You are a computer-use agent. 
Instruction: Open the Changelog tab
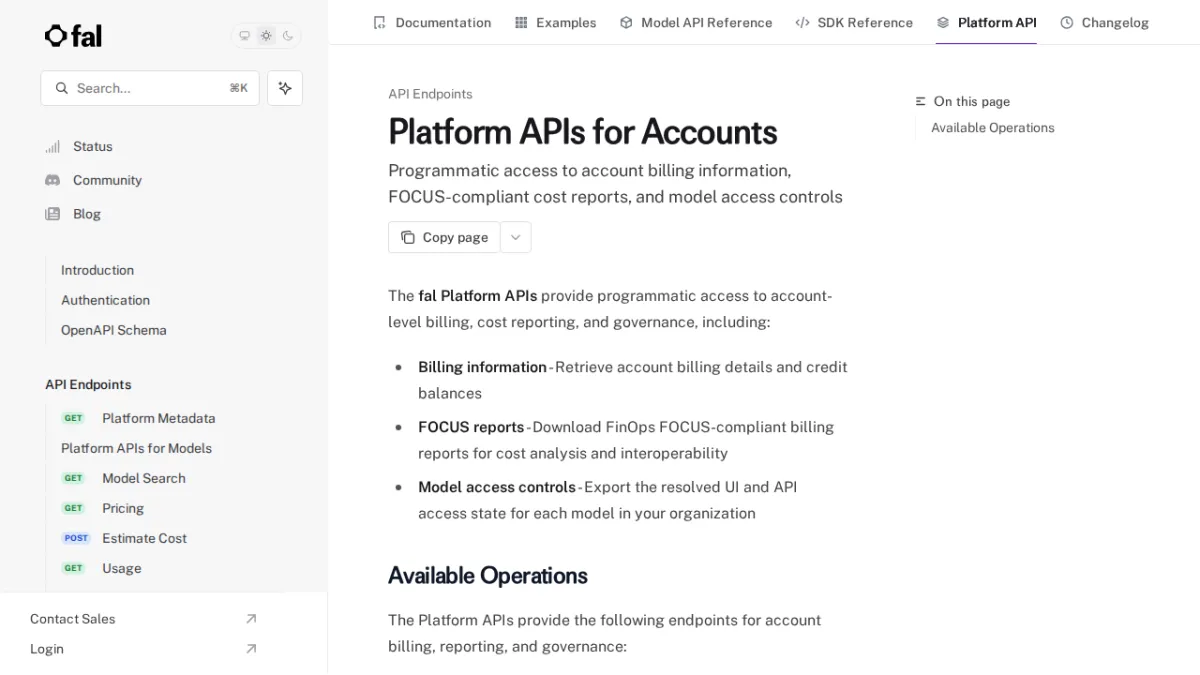(x=1104, y=22)
